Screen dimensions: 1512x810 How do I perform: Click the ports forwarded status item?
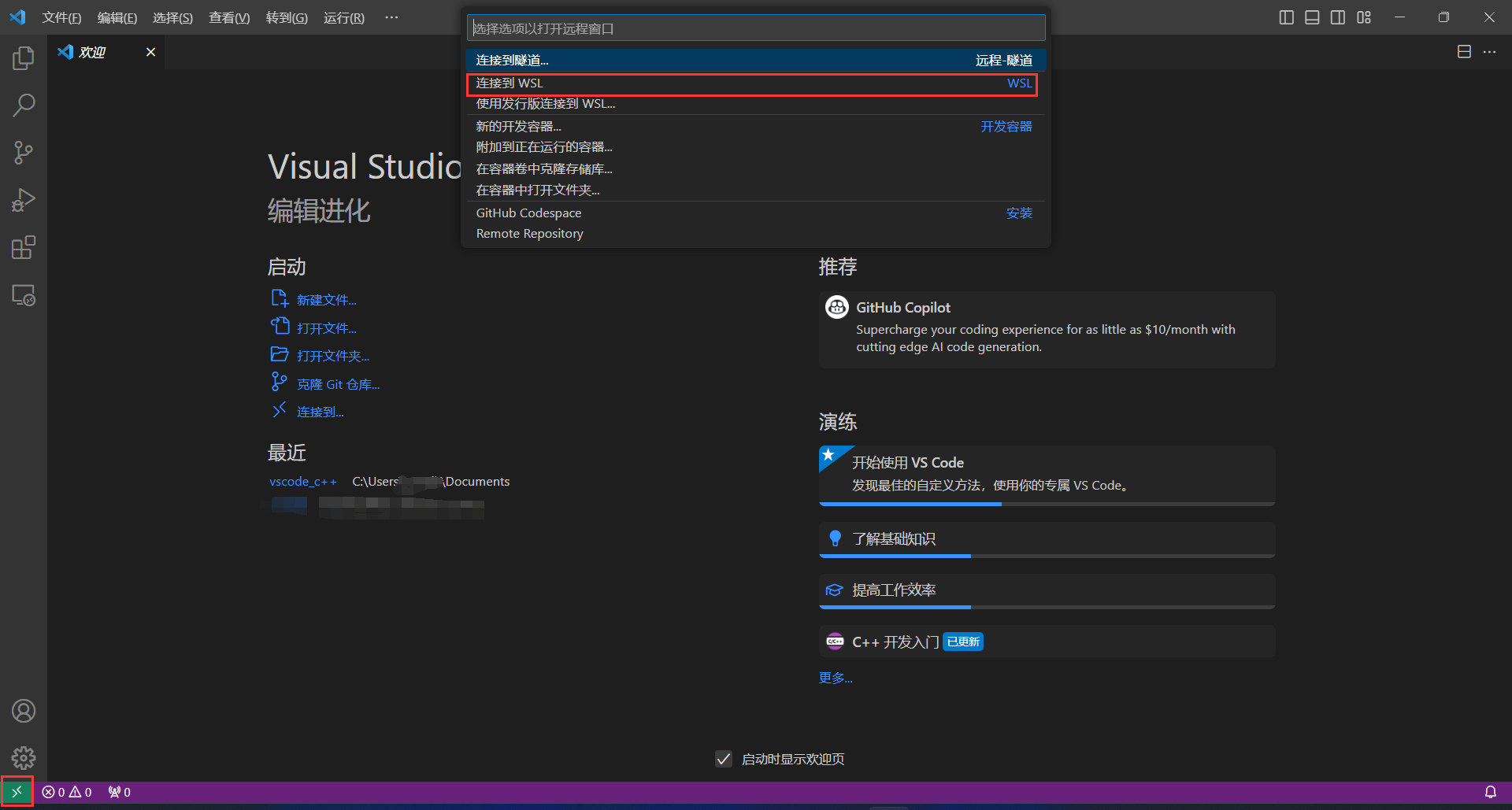coord(120,792)
